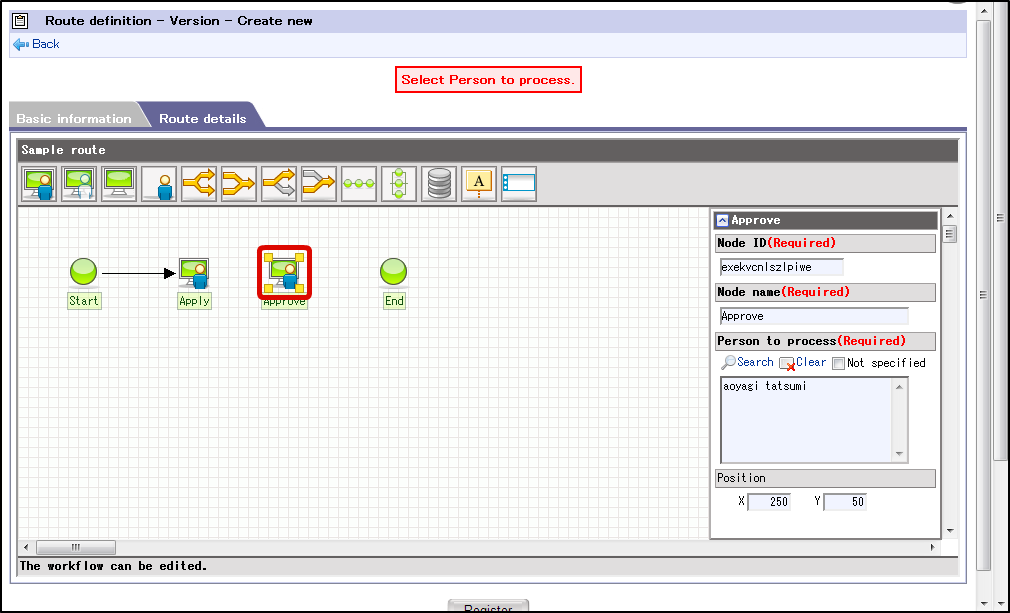The height and width of the screenshot is (613, 1010).
Task: Click the 'The workflow can be edited.' status text
Action: 113,566
